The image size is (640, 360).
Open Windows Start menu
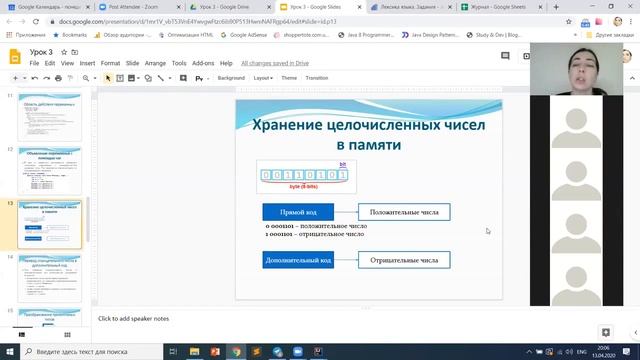coord(10,351)
